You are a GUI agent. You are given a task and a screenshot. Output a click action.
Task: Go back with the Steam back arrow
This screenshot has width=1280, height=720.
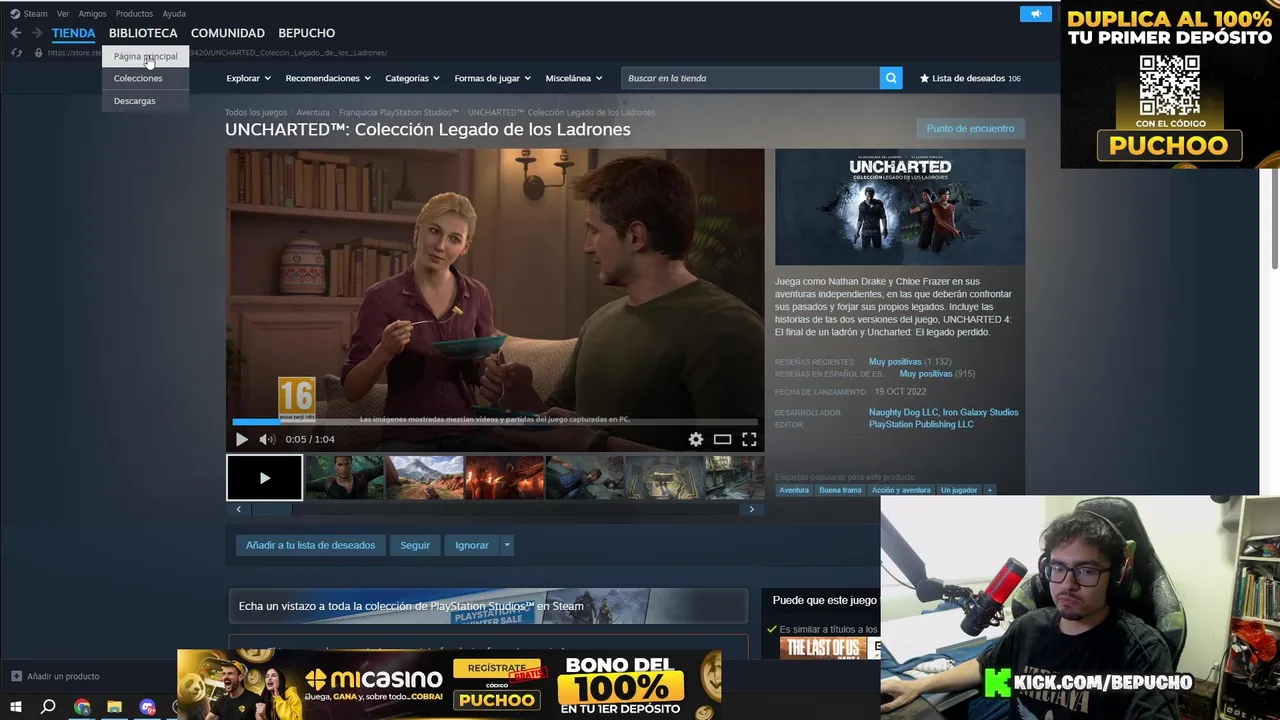click(15, 33)
